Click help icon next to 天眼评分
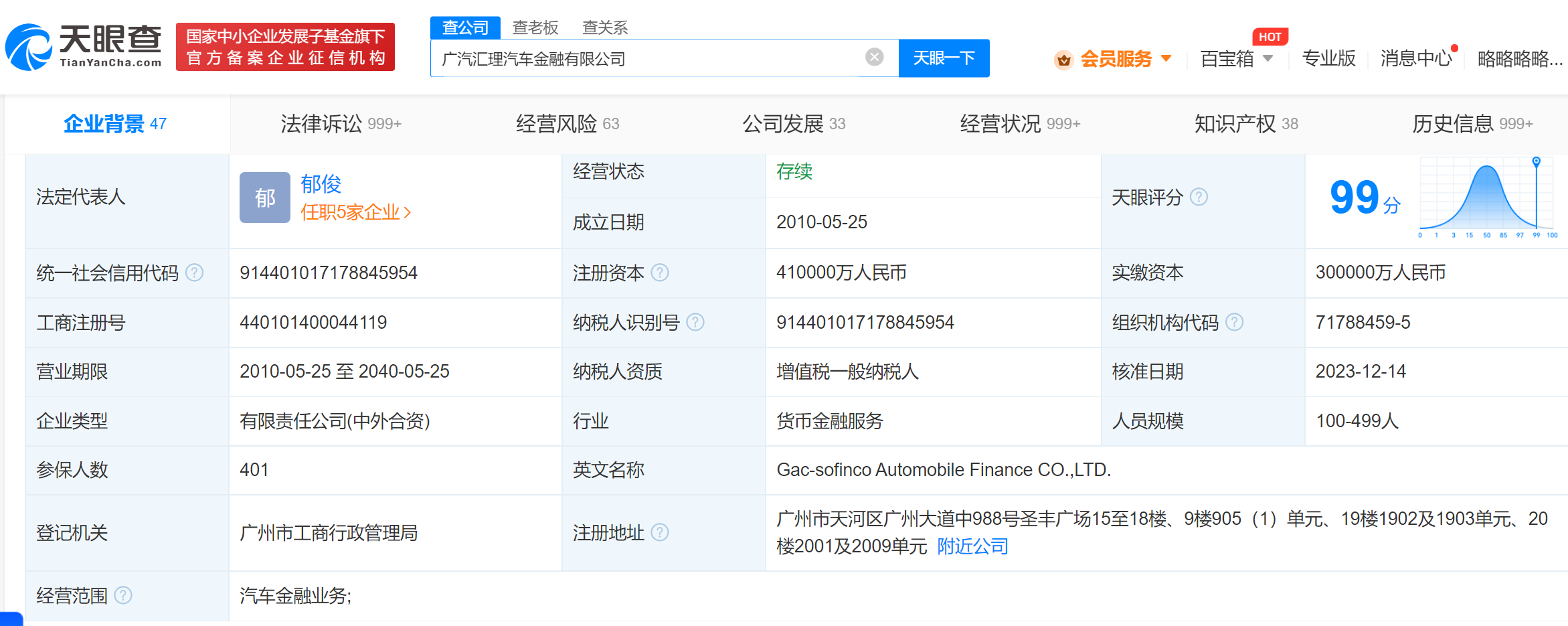Image resolution: width=1568 pixels, height=626 pixels. click(1199, 197)
